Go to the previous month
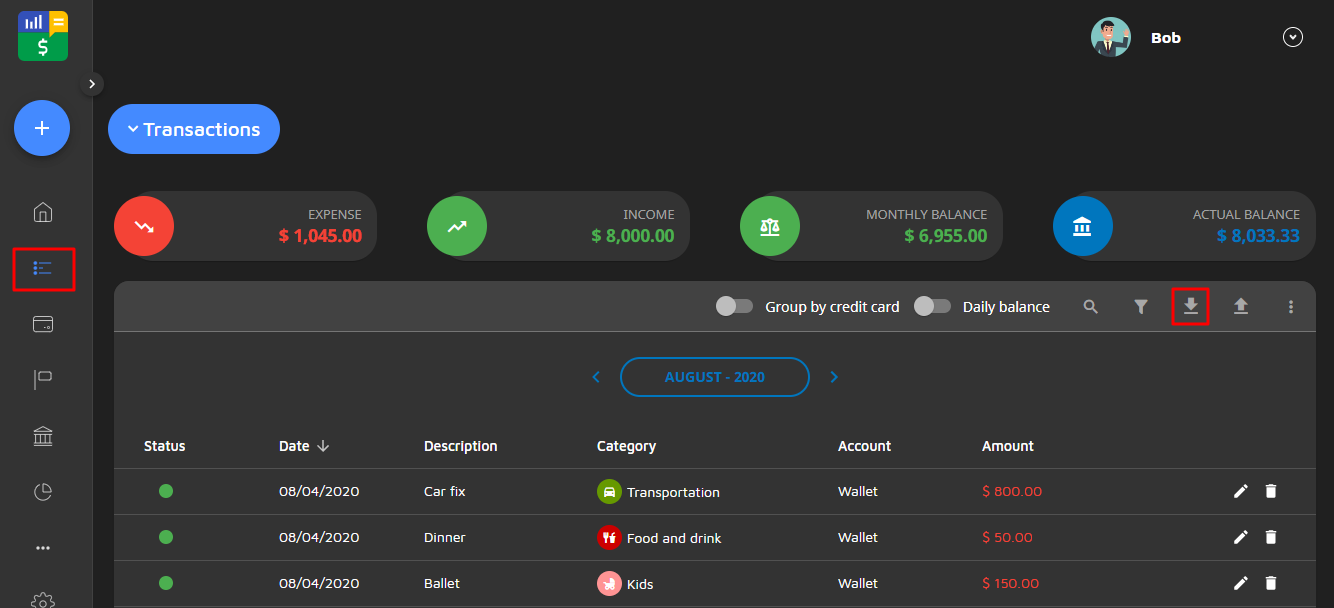This screenshot has width=1334, height=608. (x=596, y=377)
